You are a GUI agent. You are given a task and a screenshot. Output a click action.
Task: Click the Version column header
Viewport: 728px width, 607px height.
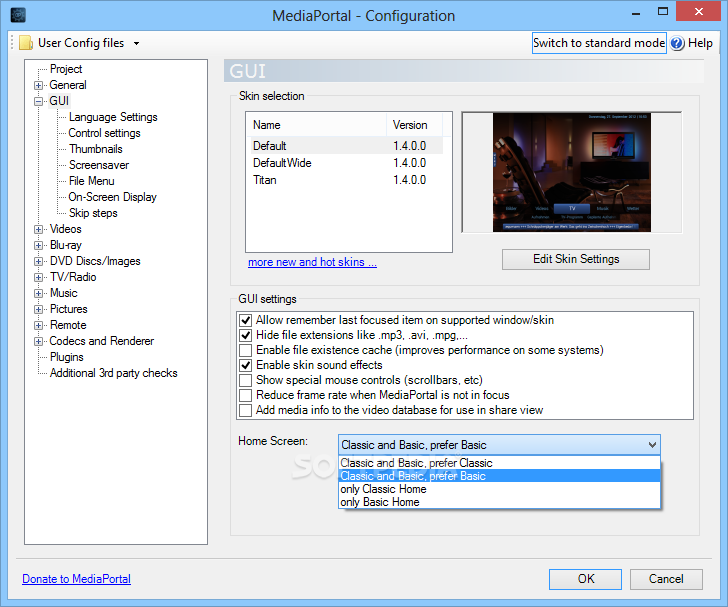click(x=414, y=125)
